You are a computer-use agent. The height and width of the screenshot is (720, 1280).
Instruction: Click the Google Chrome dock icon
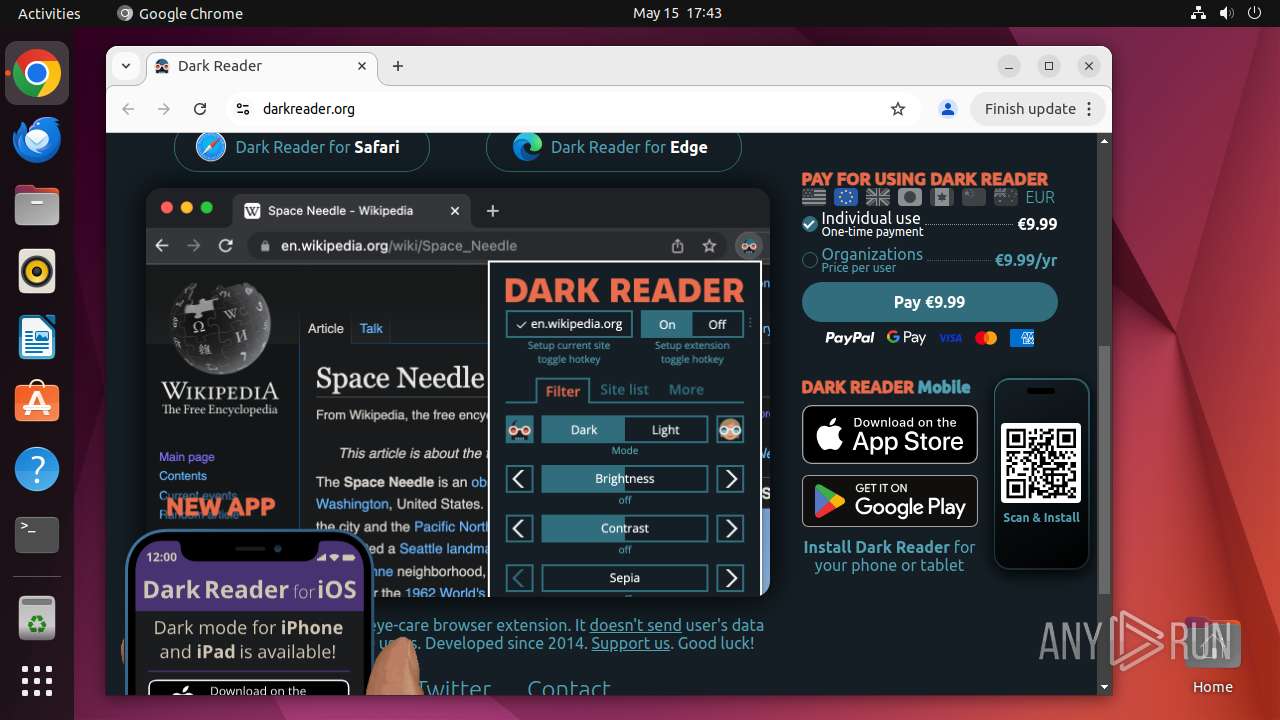tap(37, 74)
